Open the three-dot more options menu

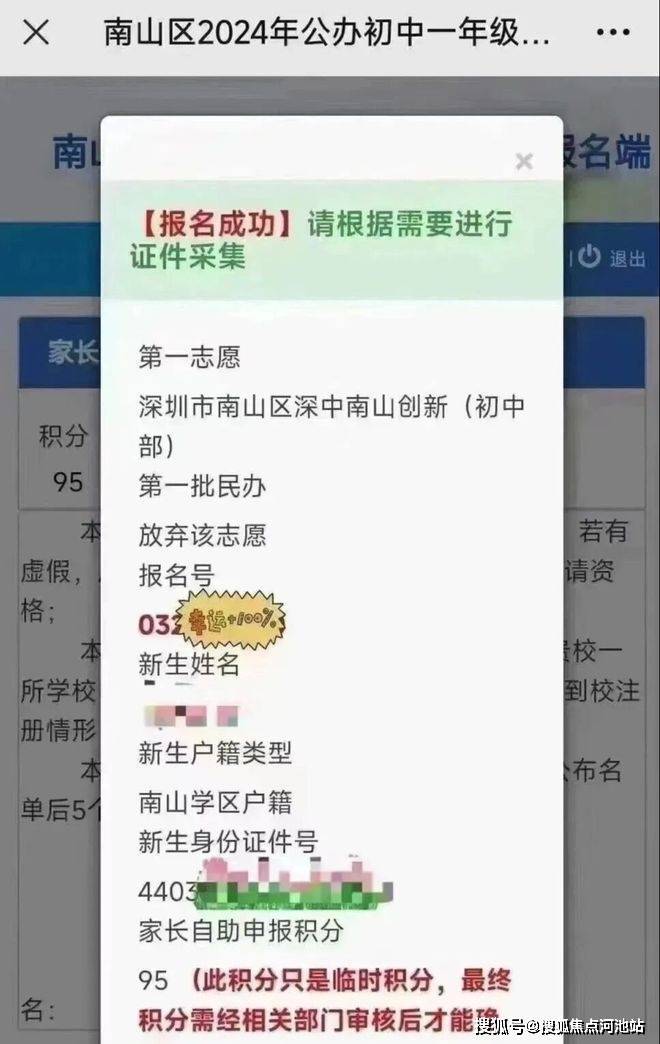click(x=613, y=32)
